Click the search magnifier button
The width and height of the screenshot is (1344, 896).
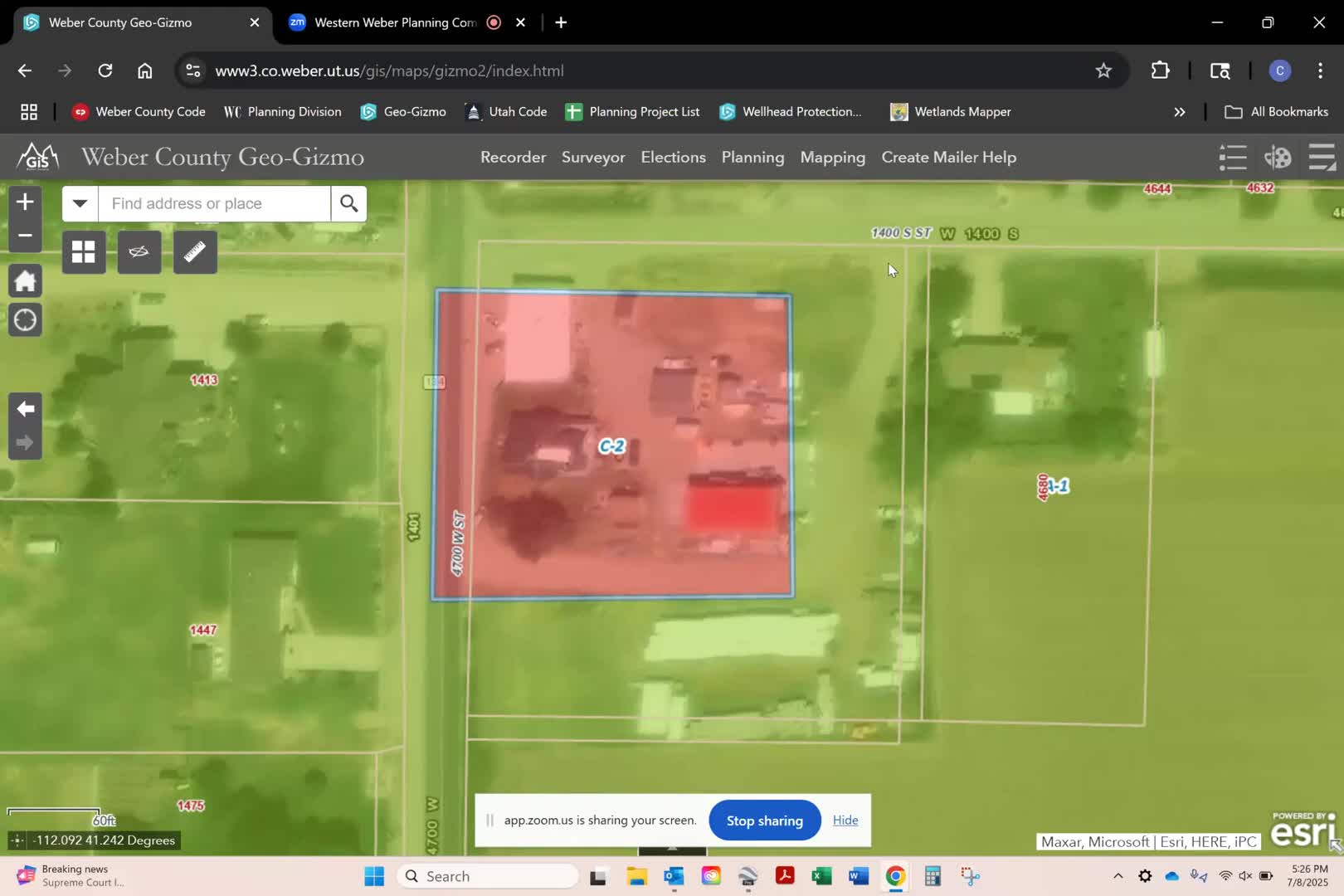point(348,203)
